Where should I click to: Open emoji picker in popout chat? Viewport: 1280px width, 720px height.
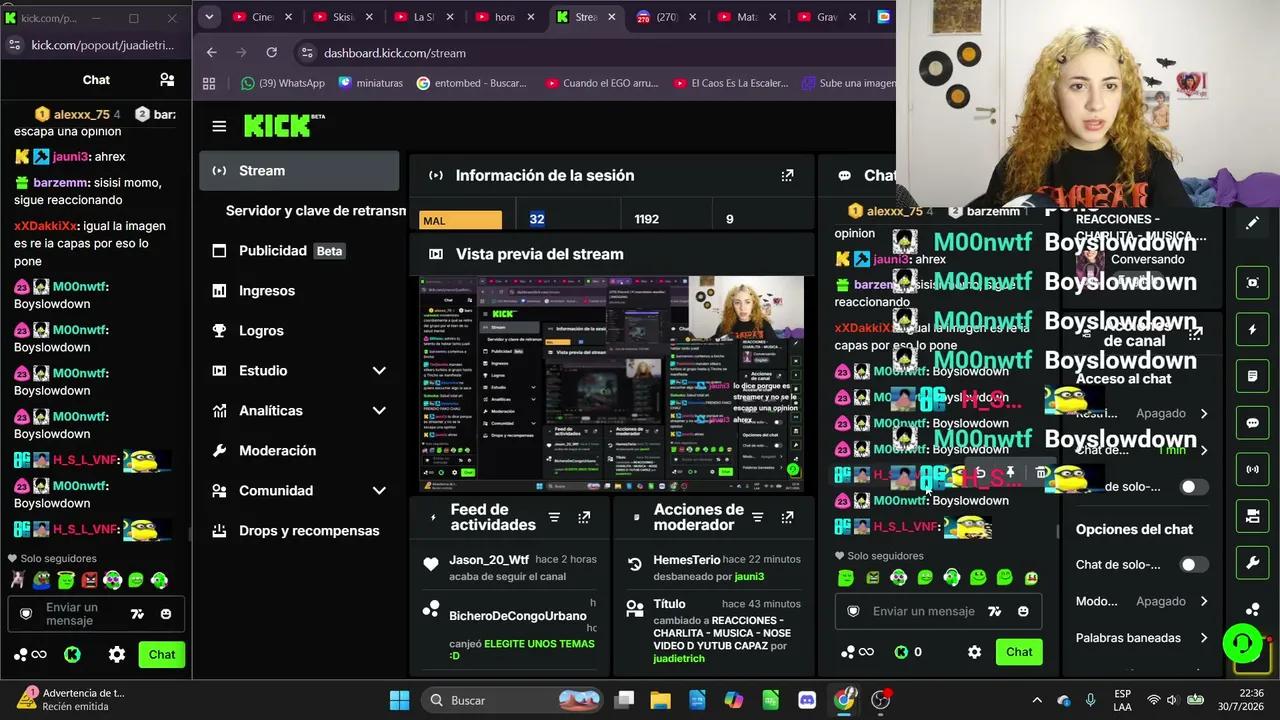pyautogui.click(x=166, y=613)
